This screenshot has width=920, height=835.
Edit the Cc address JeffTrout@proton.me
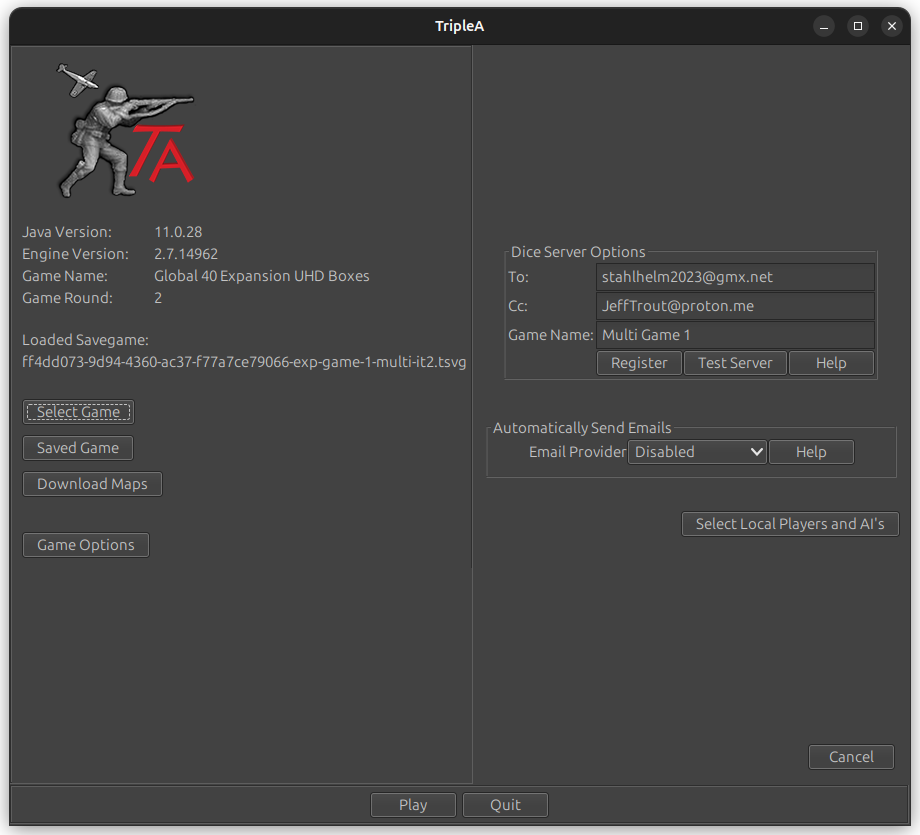pos(736,306)
